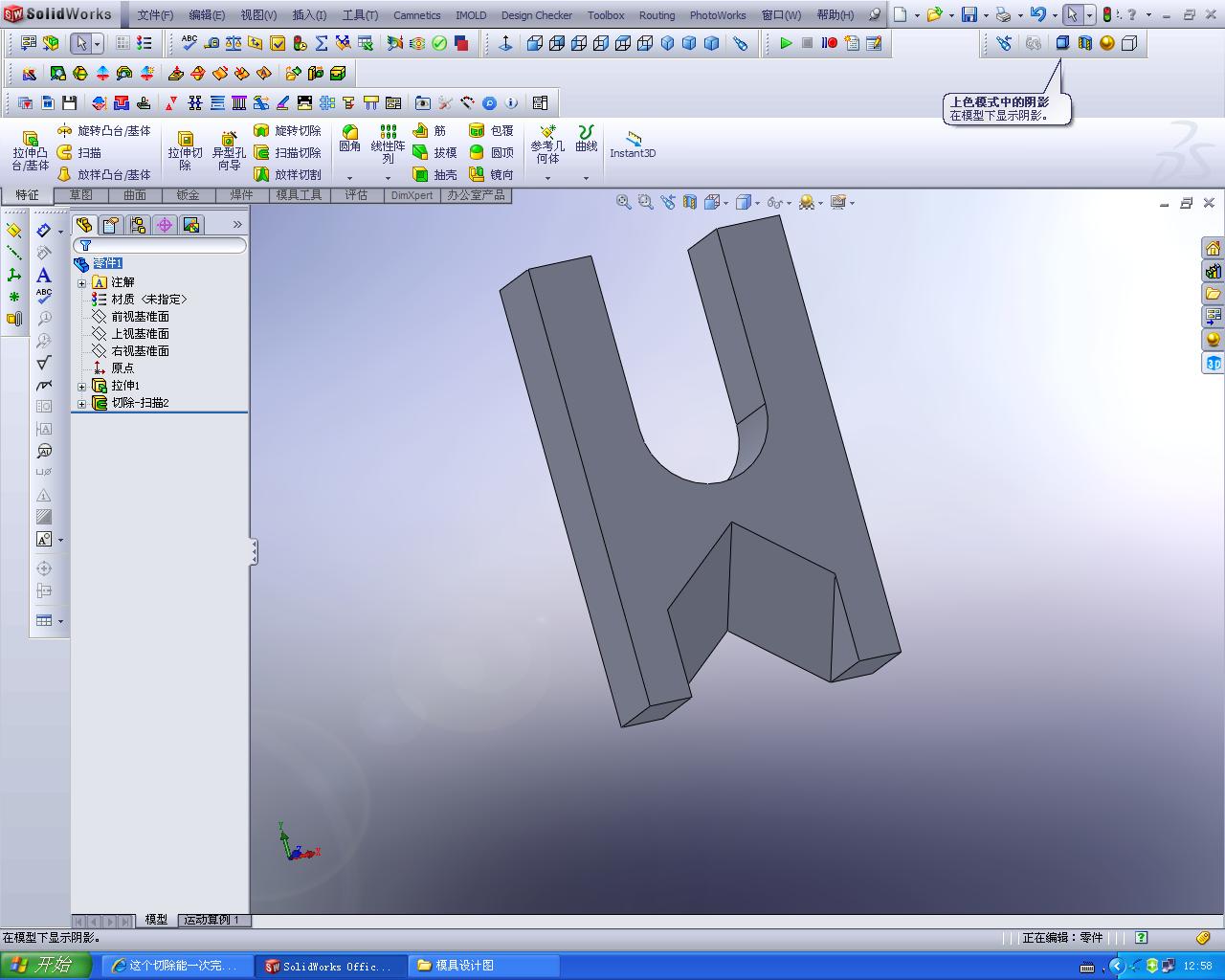The width and height of the screenshot is (1225, 980).
Task: Click the Zoom to Fit magnifier icon
Action: [623, 202]
